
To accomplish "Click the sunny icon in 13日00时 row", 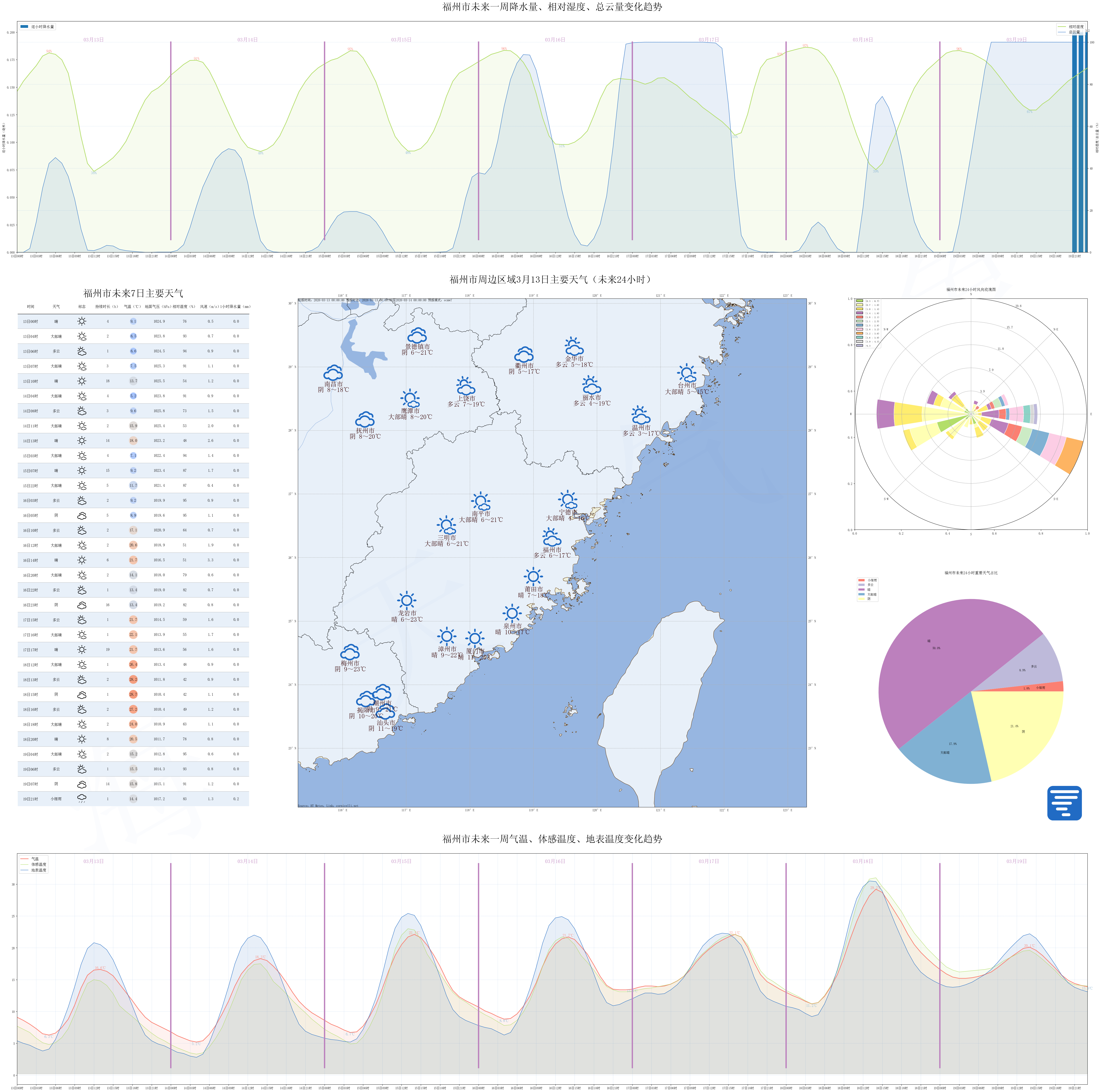I will [81, 321].
